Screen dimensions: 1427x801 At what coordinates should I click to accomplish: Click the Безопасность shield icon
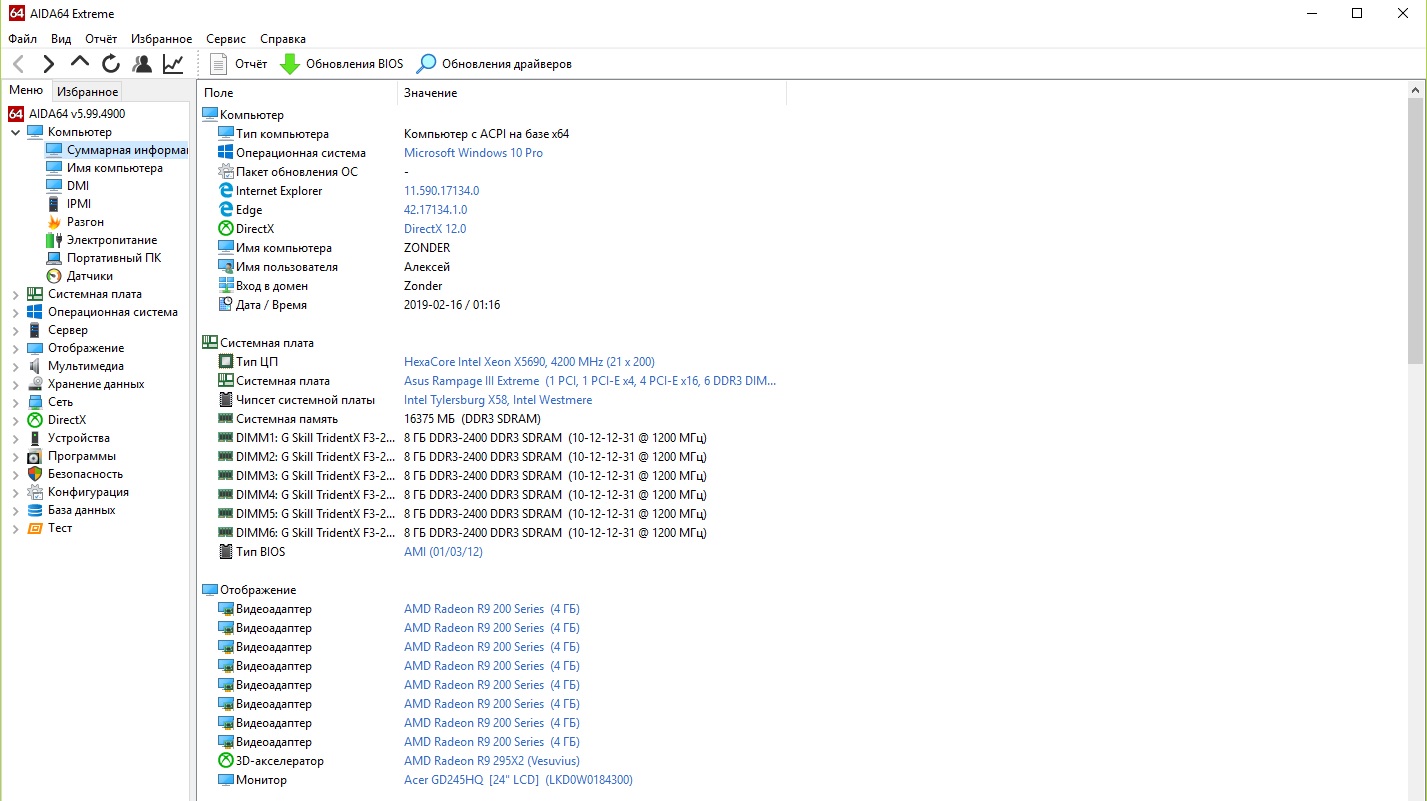tap(35, 474)
